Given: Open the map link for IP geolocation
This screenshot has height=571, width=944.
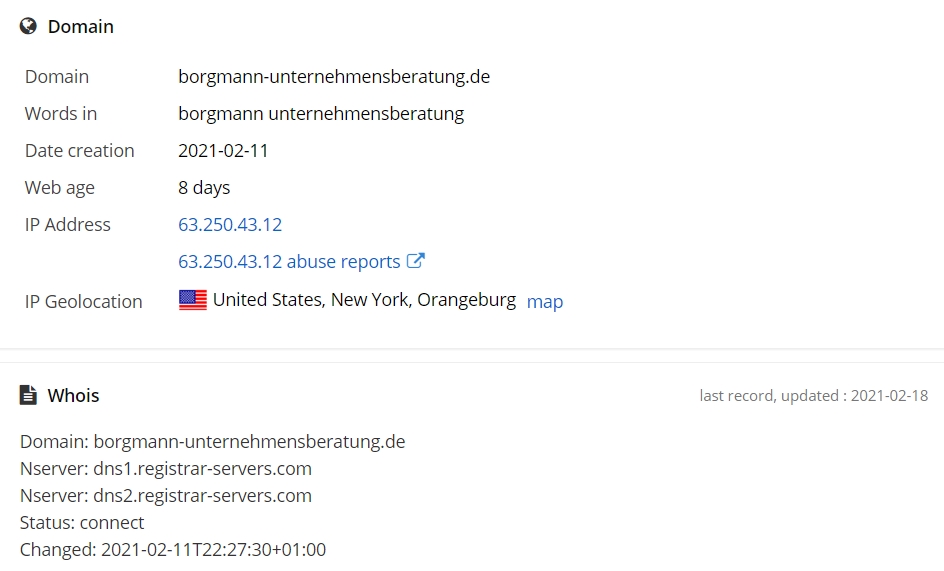Looking at the screenshot, I should (545, 301).
